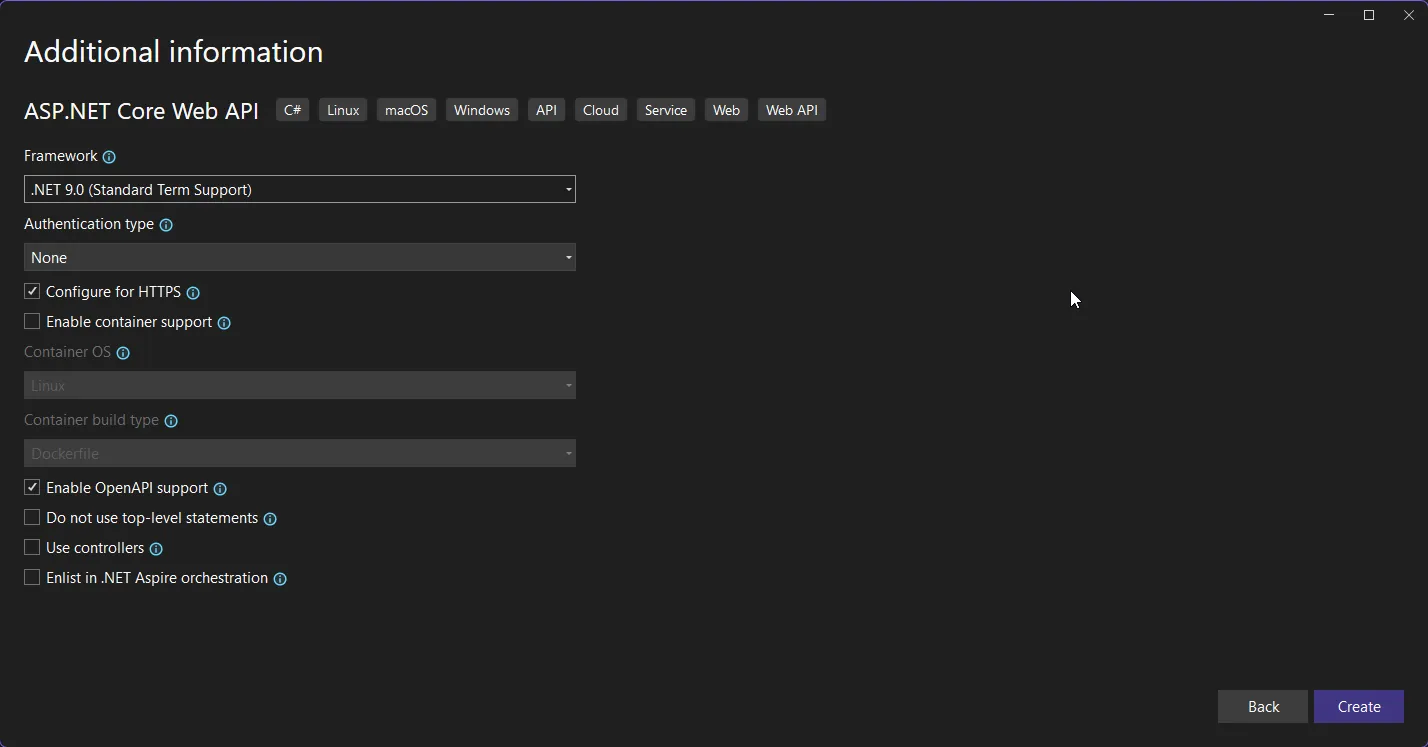Click the Enable OpenAPI support info icon
1428x747 pixels.
point(219,488)
